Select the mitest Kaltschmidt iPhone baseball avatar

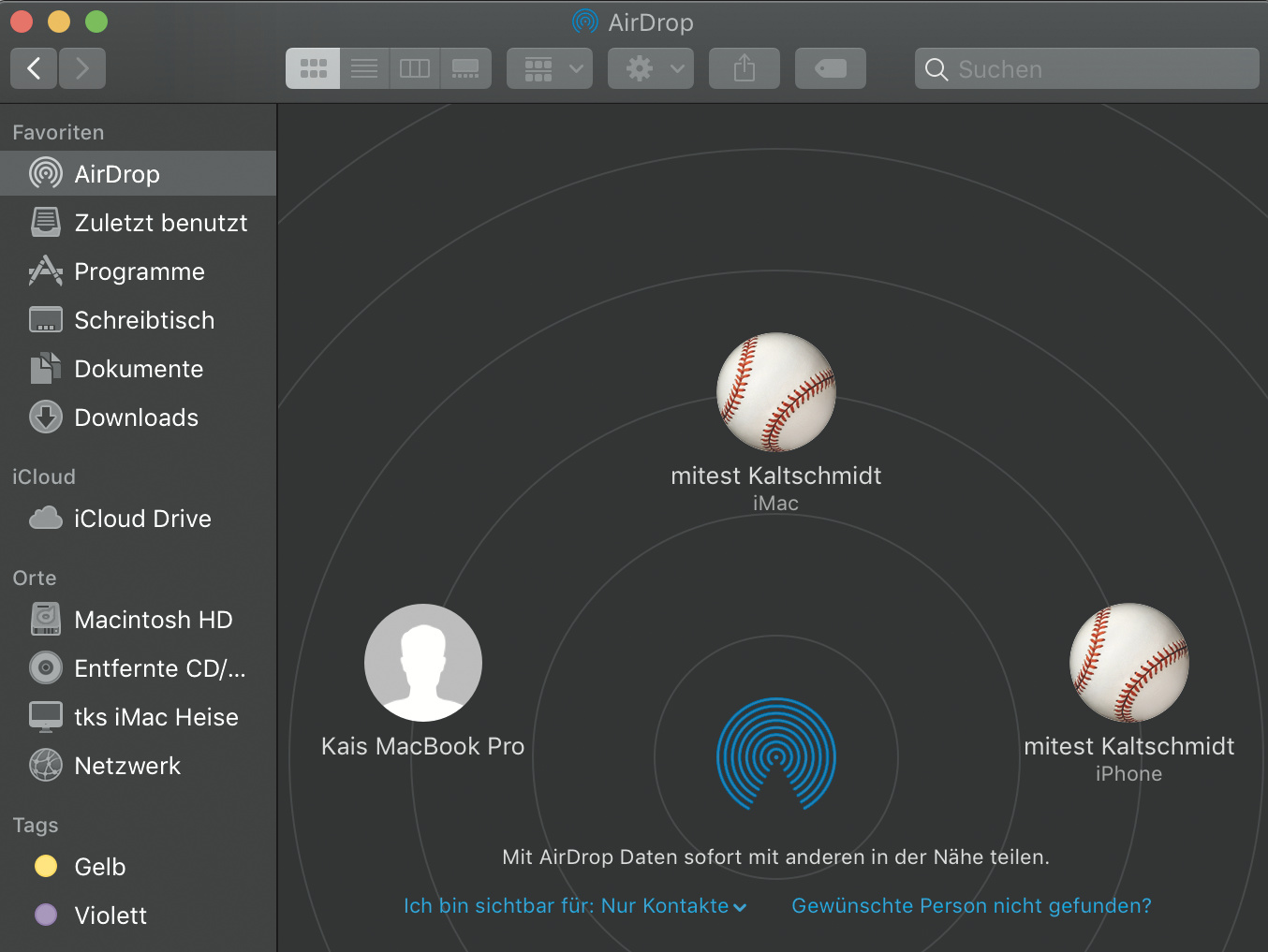point(1128,663)
